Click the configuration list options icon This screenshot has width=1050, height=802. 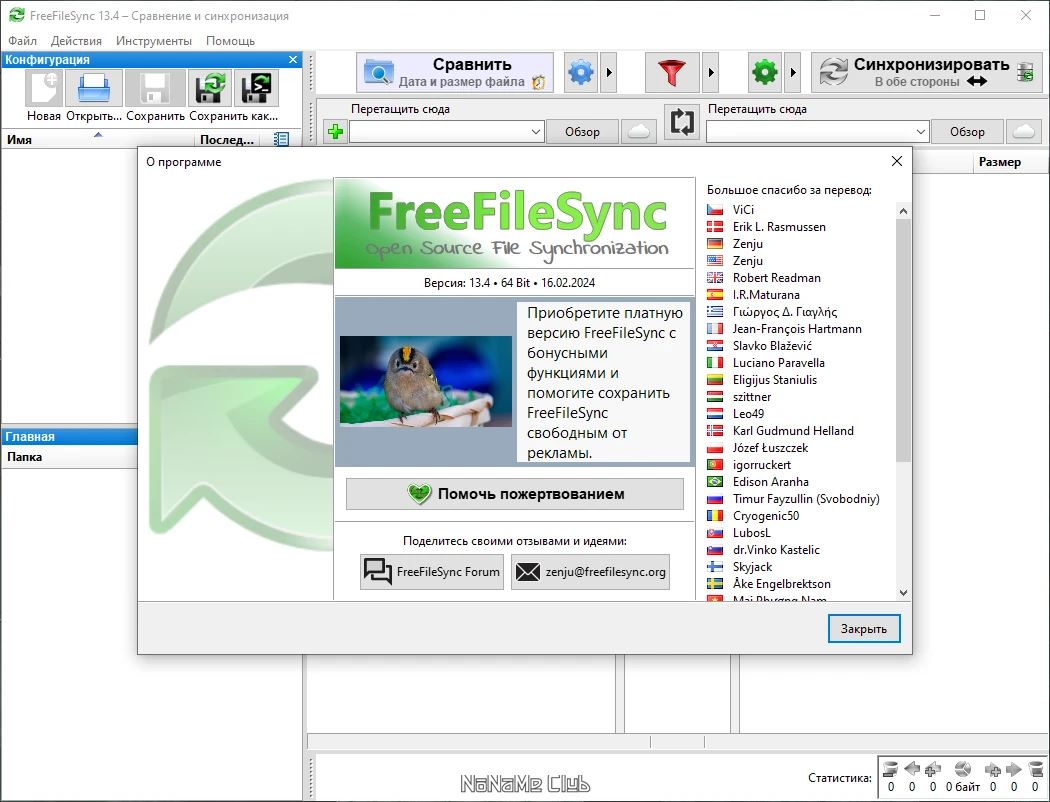(281, 139)
